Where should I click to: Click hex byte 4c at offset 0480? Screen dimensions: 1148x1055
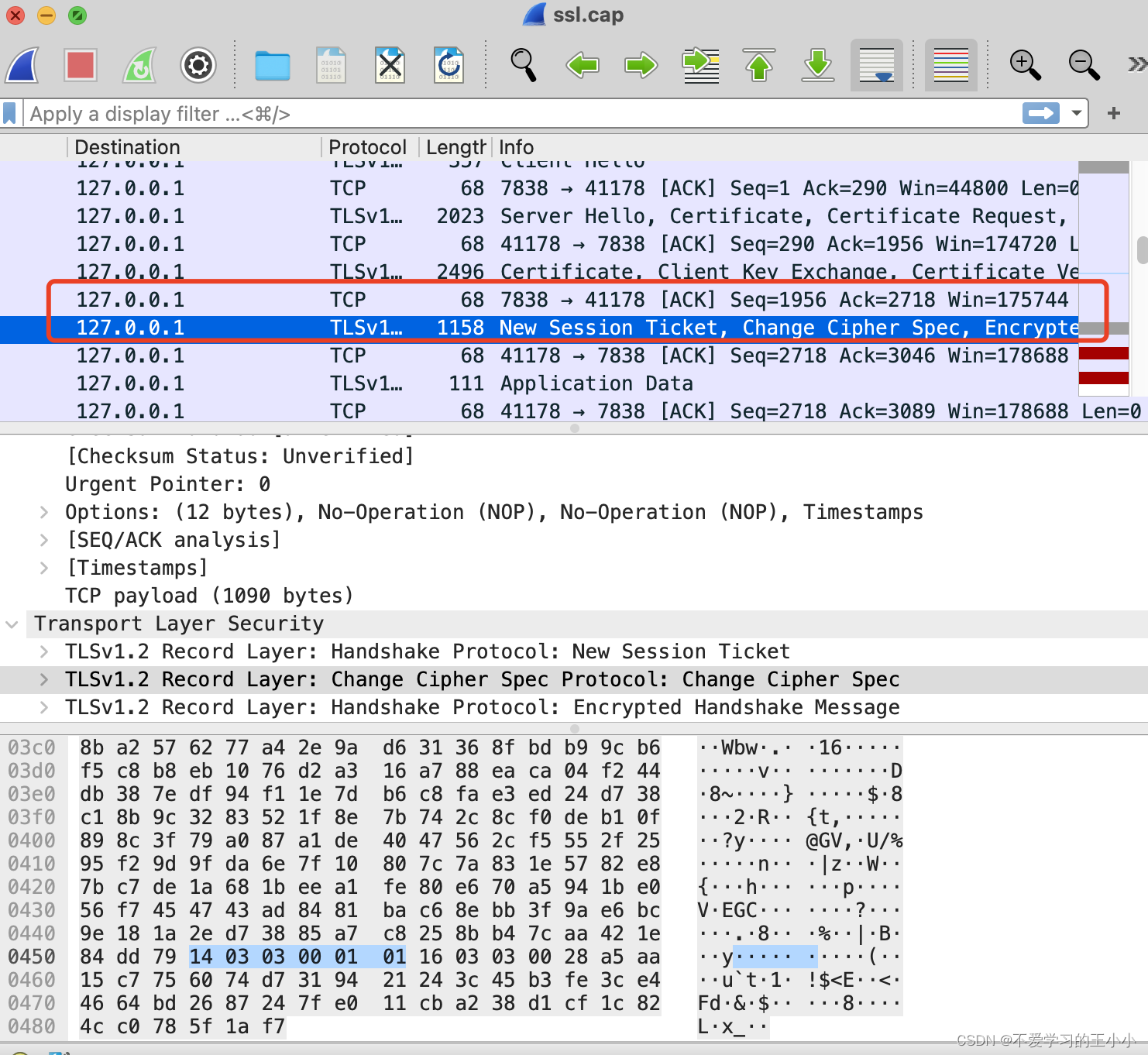coord(92,1026)
